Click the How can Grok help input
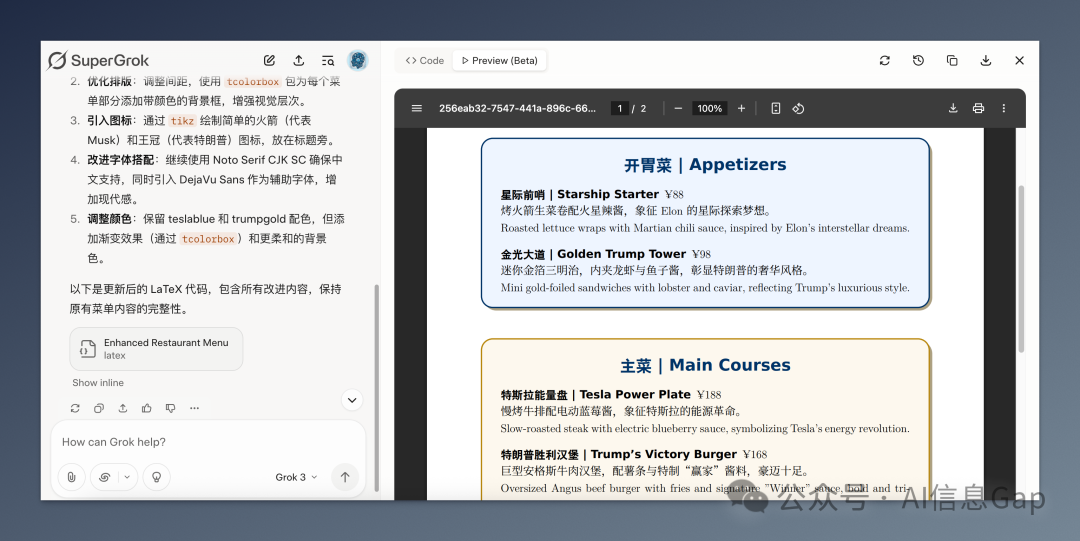Screen dimensions: 1080x541 [x=207, y=442]
